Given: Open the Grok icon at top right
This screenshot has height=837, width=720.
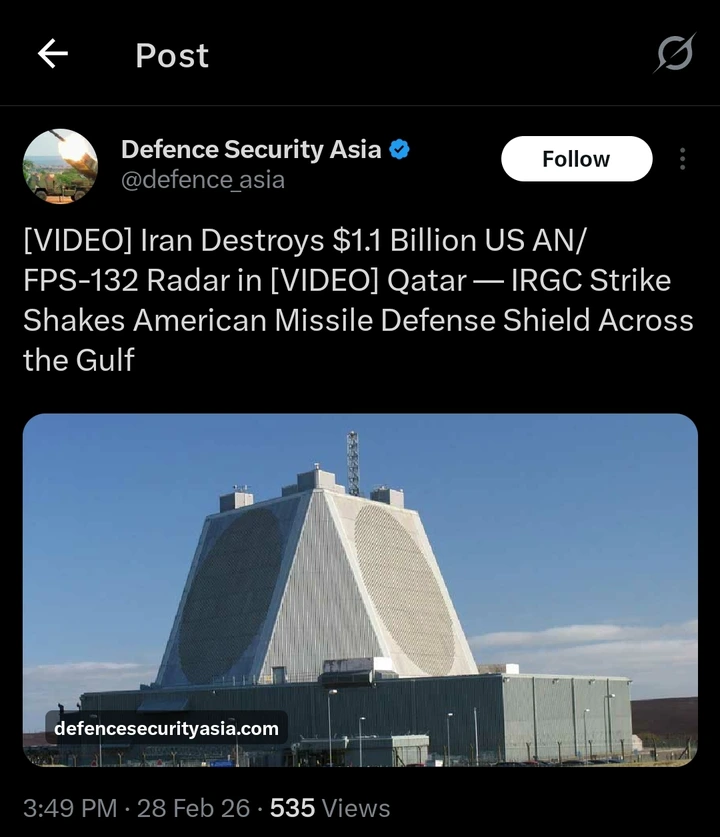Looking at the screenshot, I should point(675,53).
